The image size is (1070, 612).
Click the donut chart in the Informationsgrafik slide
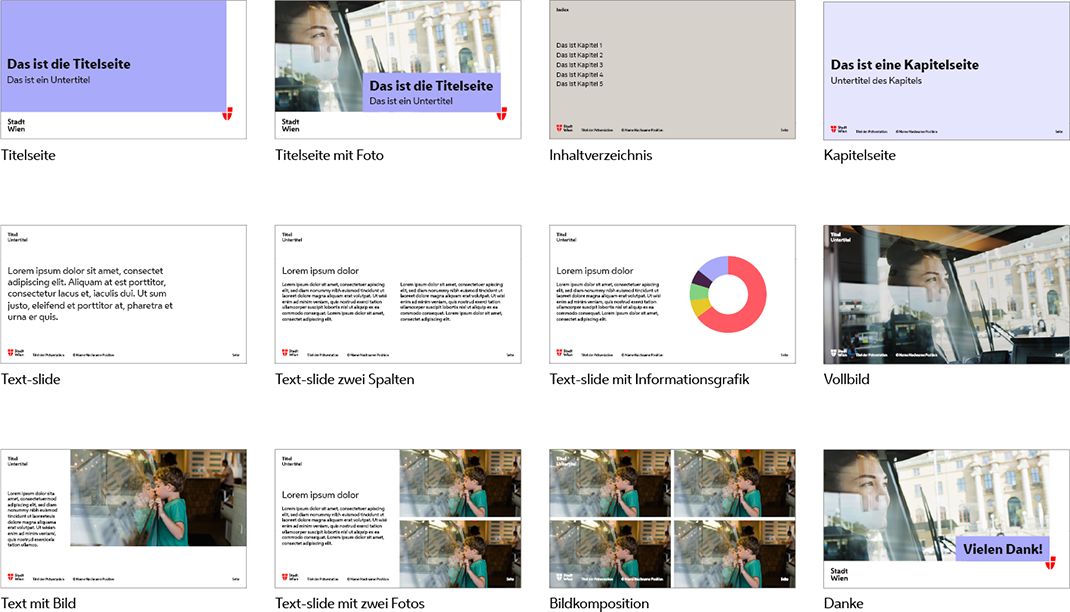point(728,294)
